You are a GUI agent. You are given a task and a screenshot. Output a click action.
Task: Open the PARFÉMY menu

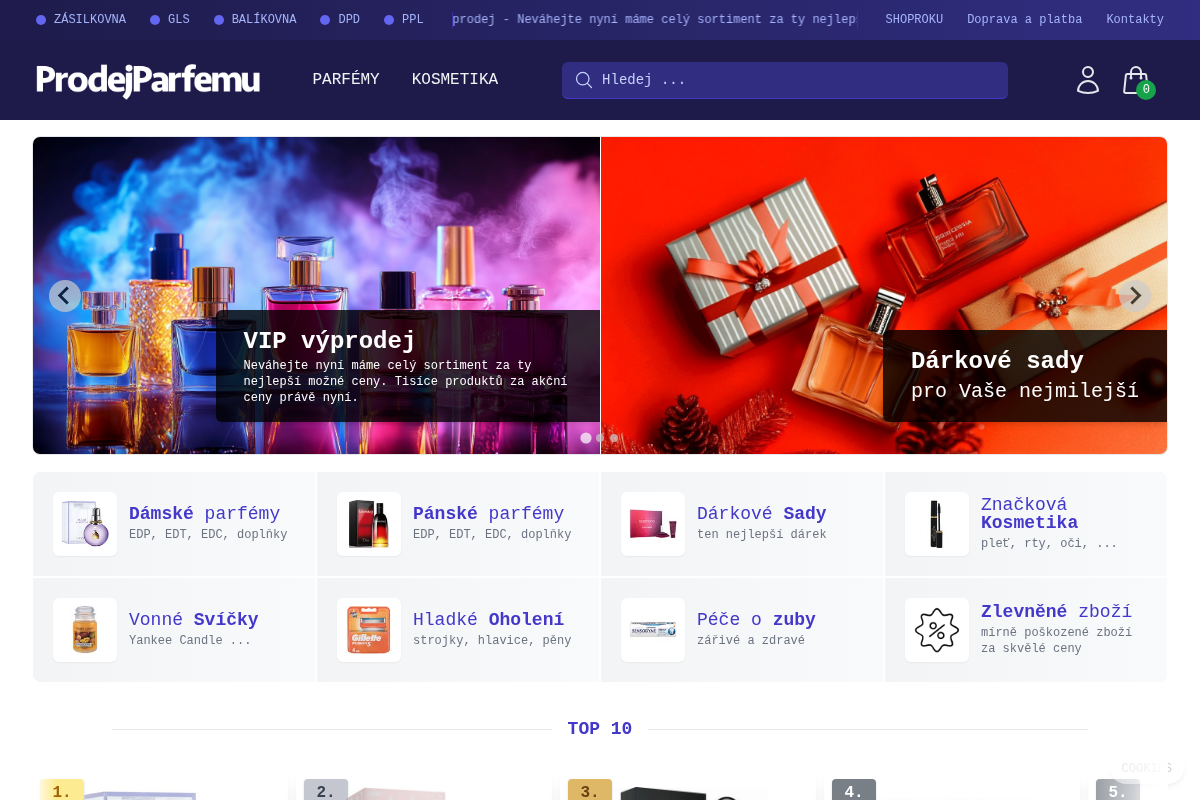pyautogui.click(x=346, y=80)
